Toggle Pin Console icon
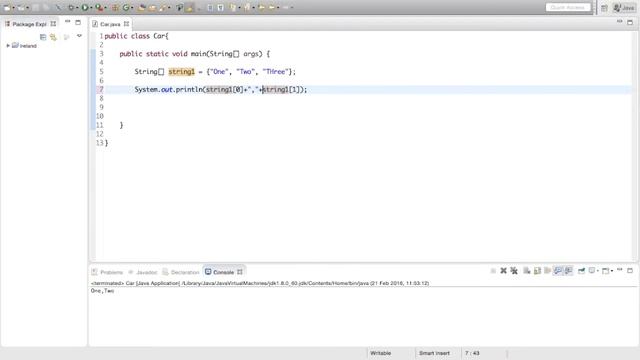 [x=582, y=271]
